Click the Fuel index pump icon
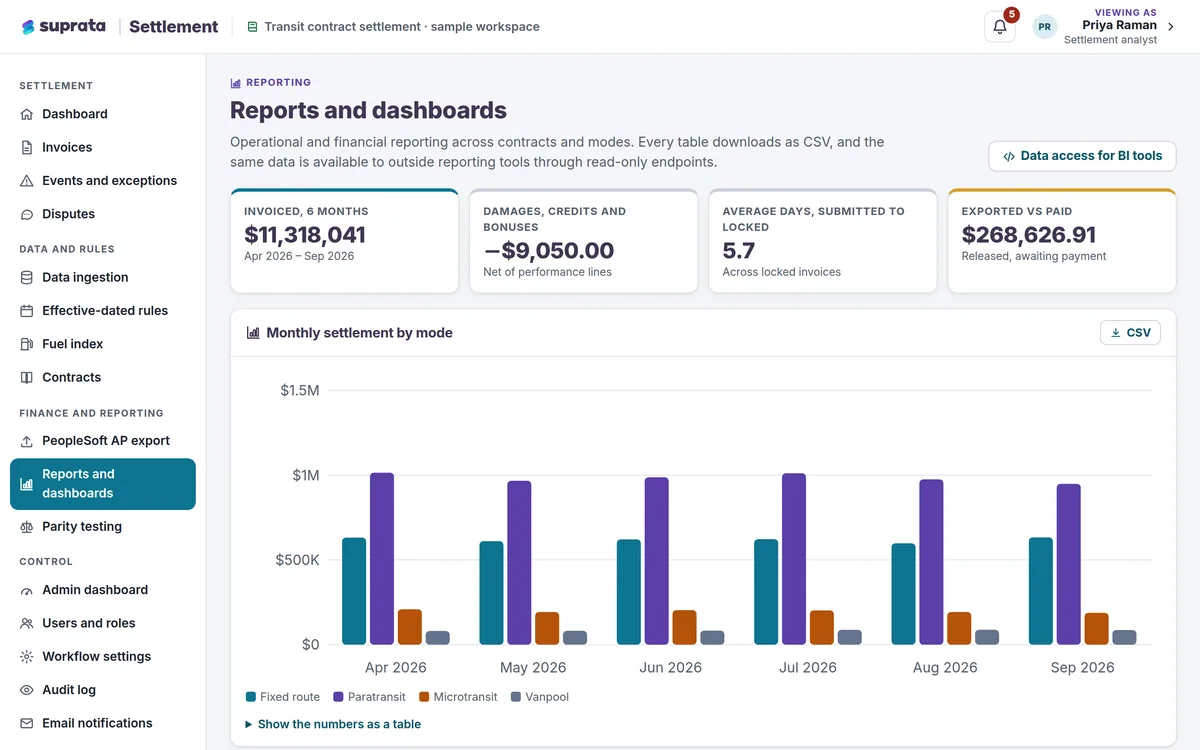This screenshot has width=1200, height=750. pyautogui.click(x=27, y=344)
